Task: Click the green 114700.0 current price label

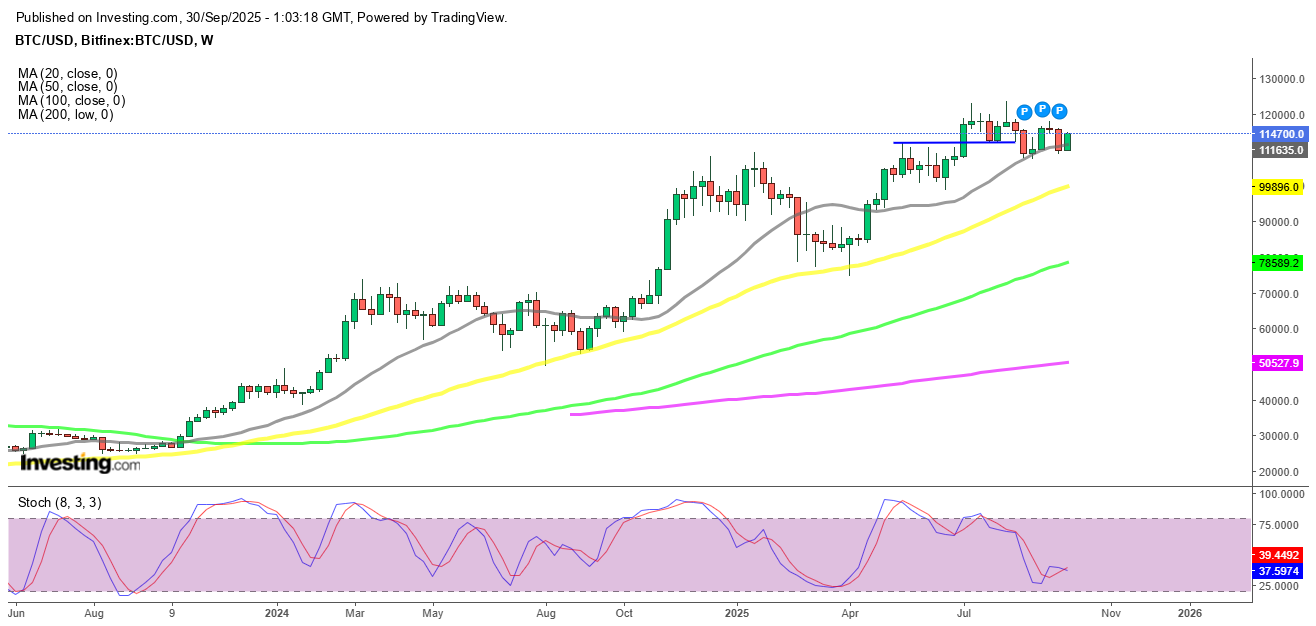Action: 1281,134
